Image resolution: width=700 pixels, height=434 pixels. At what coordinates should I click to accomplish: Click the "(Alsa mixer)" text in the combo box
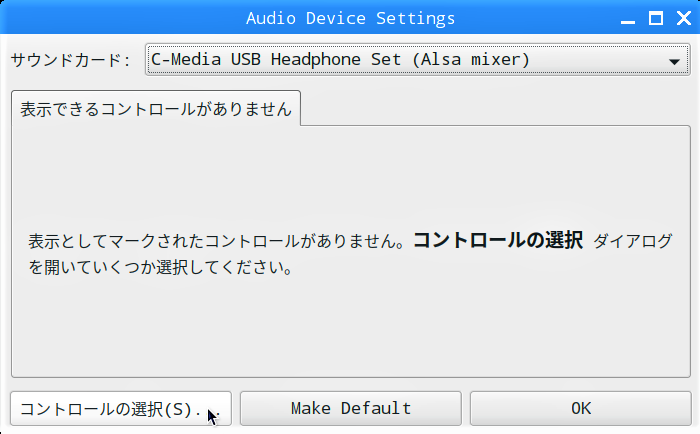pos(470,60)
